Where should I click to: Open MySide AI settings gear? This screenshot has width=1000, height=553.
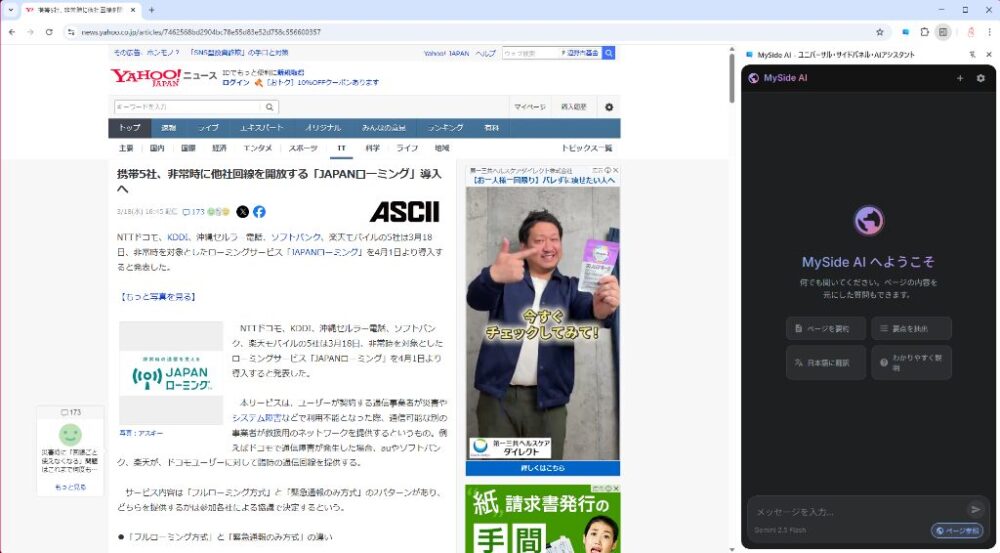[980, 78]
